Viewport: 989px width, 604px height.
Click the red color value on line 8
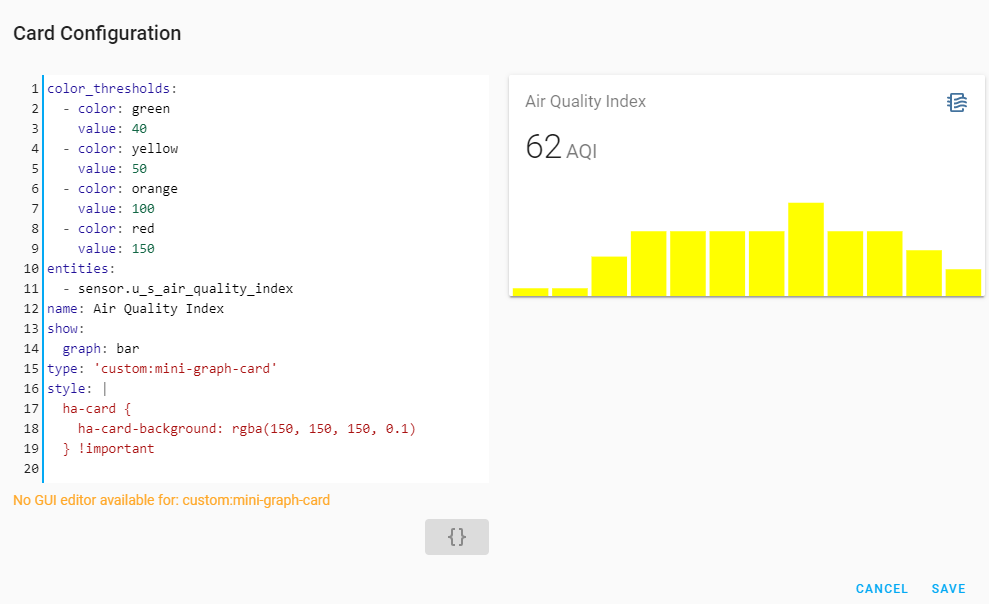tap(146, 228)
